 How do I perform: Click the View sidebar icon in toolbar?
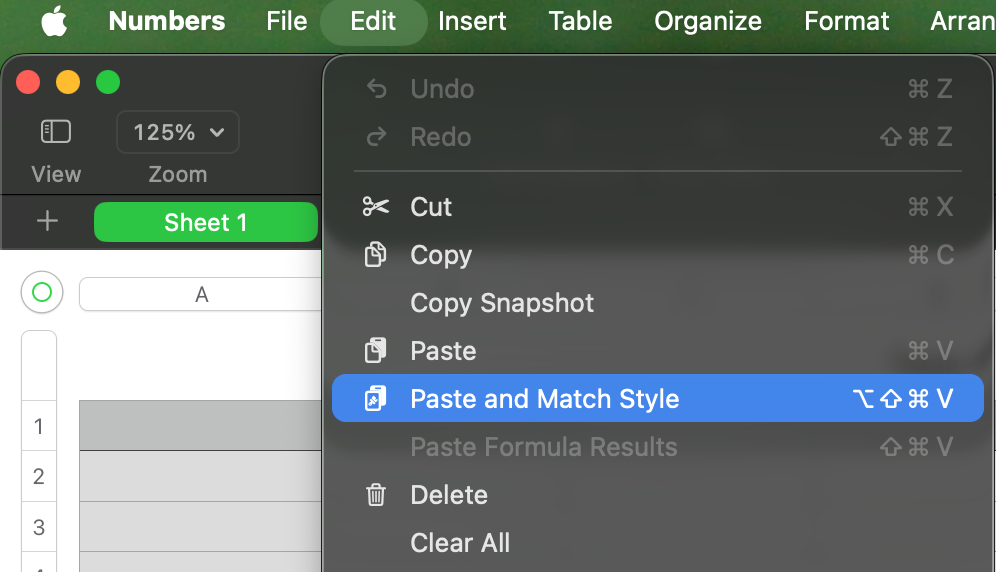[56, 131]
